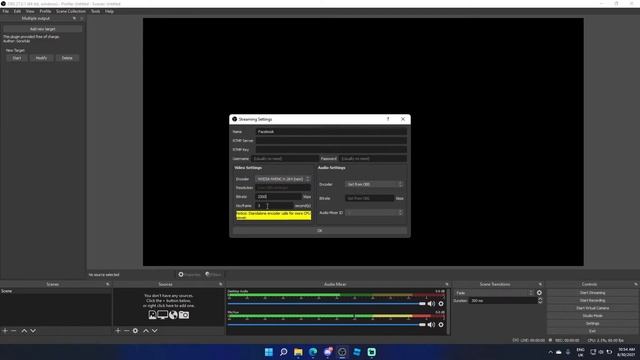Move source down arrow in Sources panel
640x360 pixels.
coord(155,331)
